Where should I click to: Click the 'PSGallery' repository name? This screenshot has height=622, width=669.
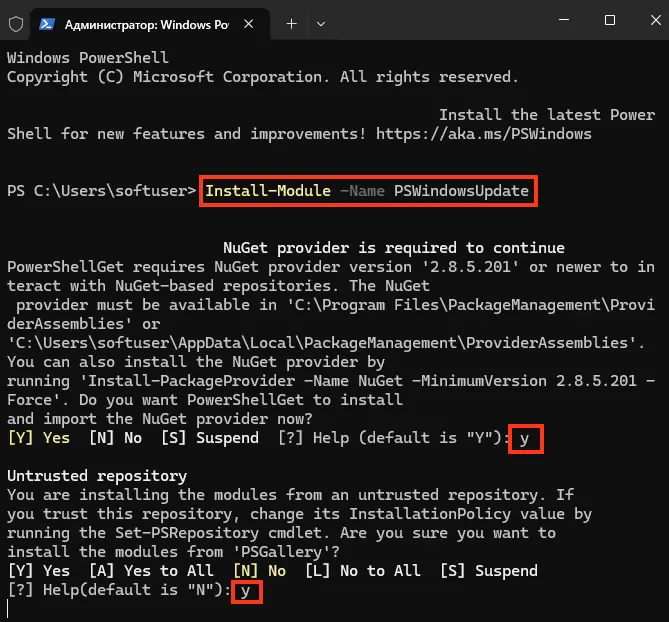click(x=282, y=552)
